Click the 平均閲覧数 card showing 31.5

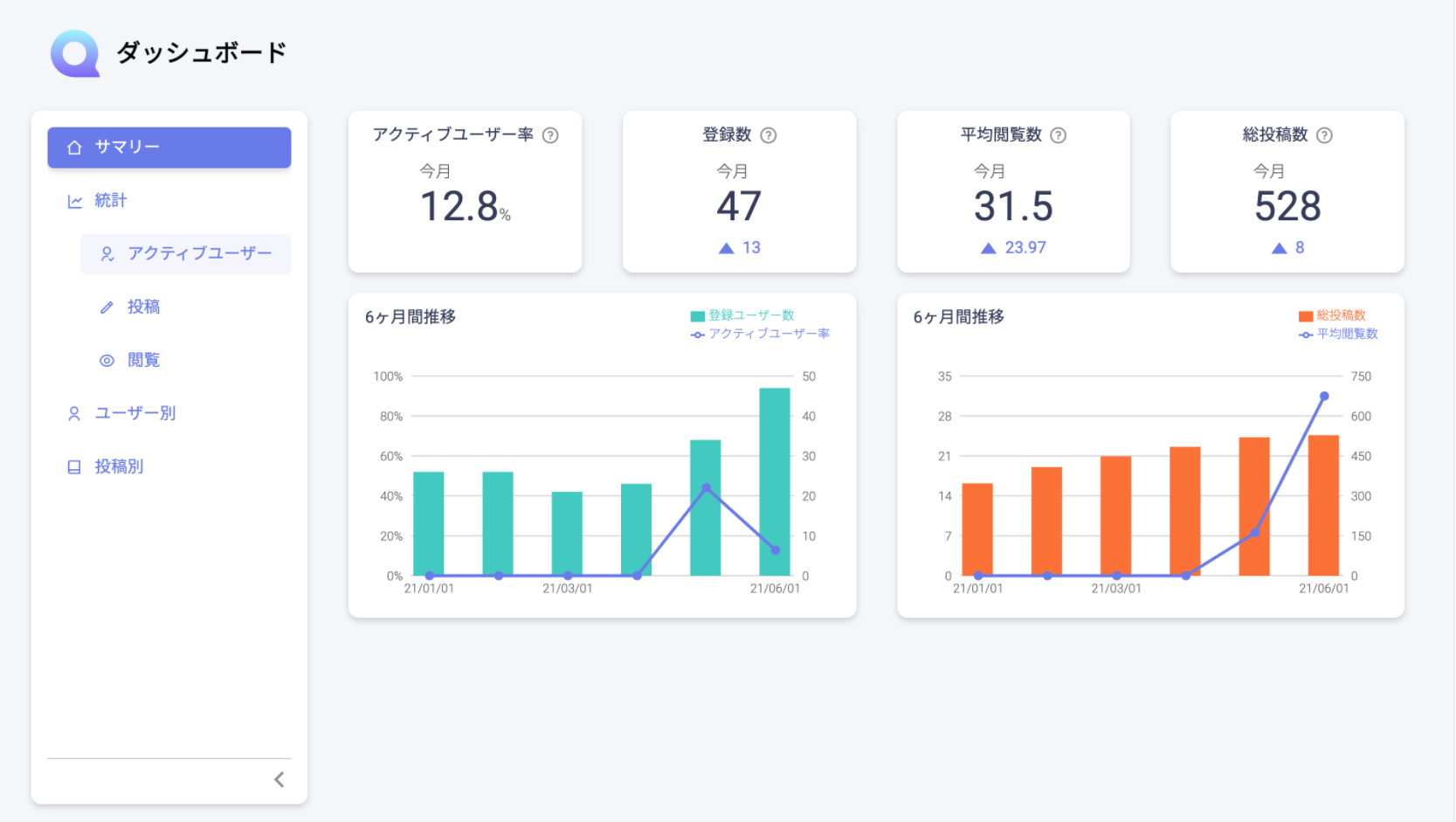tap(1013, 191)
